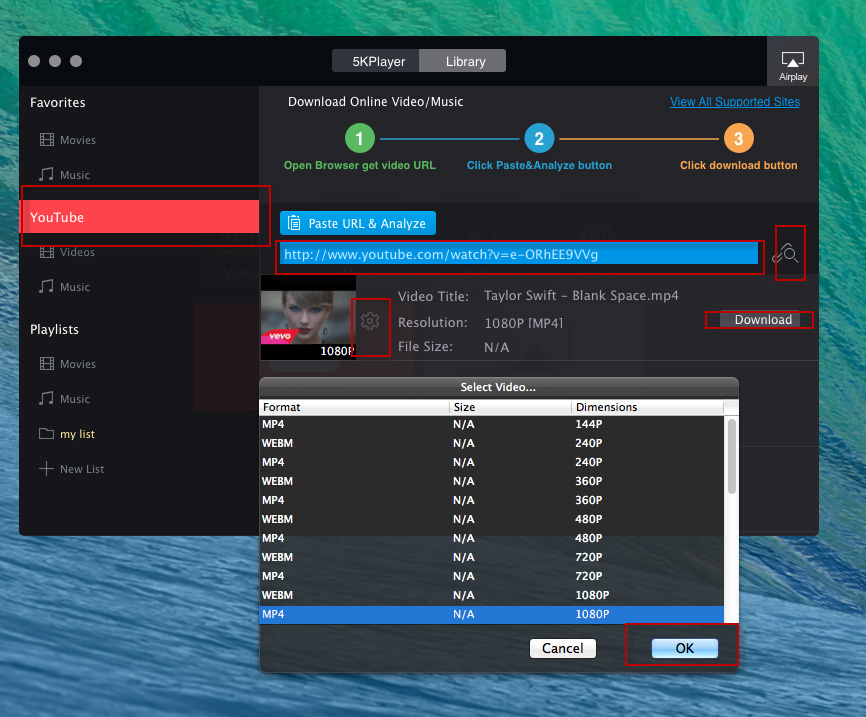This screenshot has height=717, width=866.
Task: Click the Paste URL & Analyze button
Action: tap(358, 223)
